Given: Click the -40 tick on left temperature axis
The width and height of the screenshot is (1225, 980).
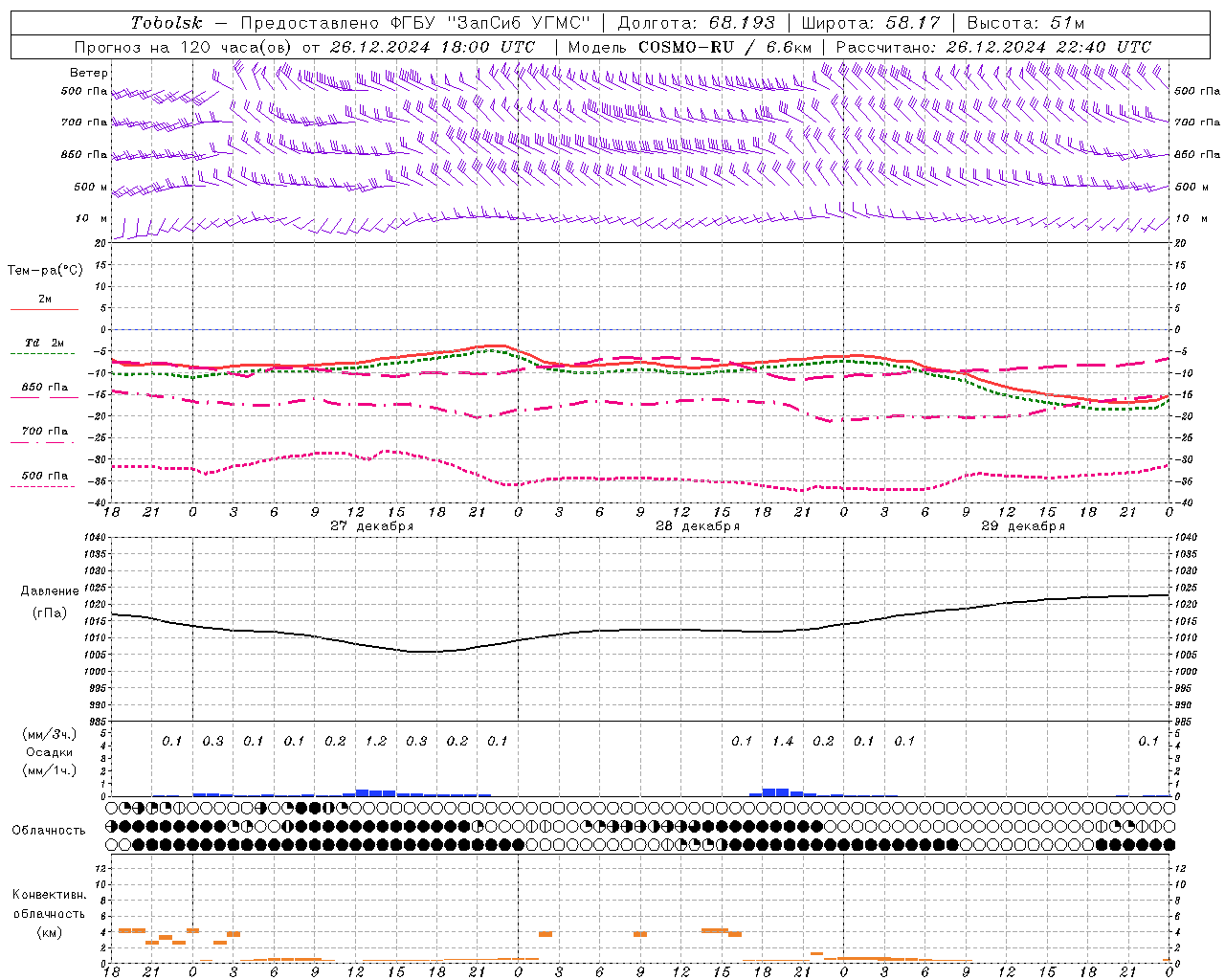Looking at the screenshot, I should point(99,503).
